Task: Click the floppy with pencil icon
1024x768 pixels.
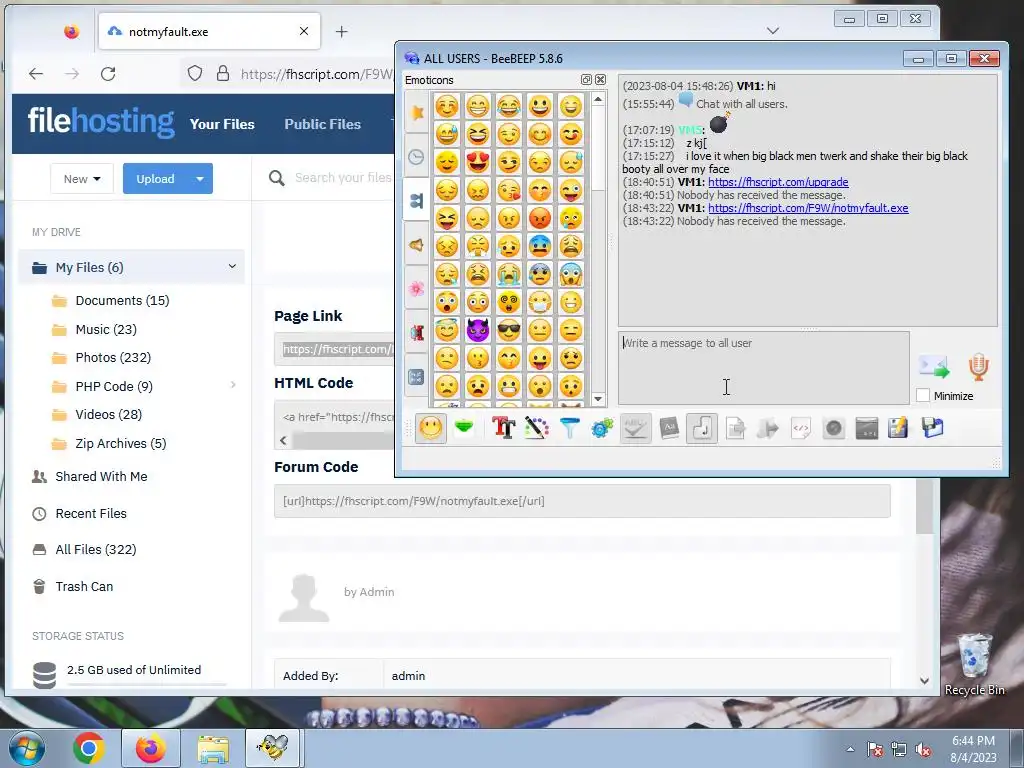Action: [899, 428]
